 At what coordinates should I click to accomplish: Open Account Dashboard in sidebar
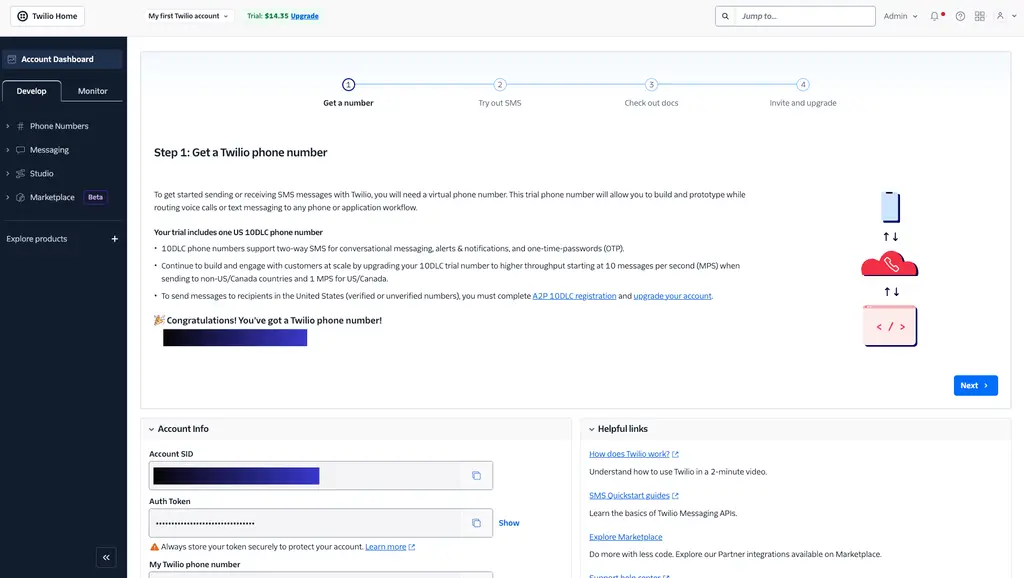62,59
